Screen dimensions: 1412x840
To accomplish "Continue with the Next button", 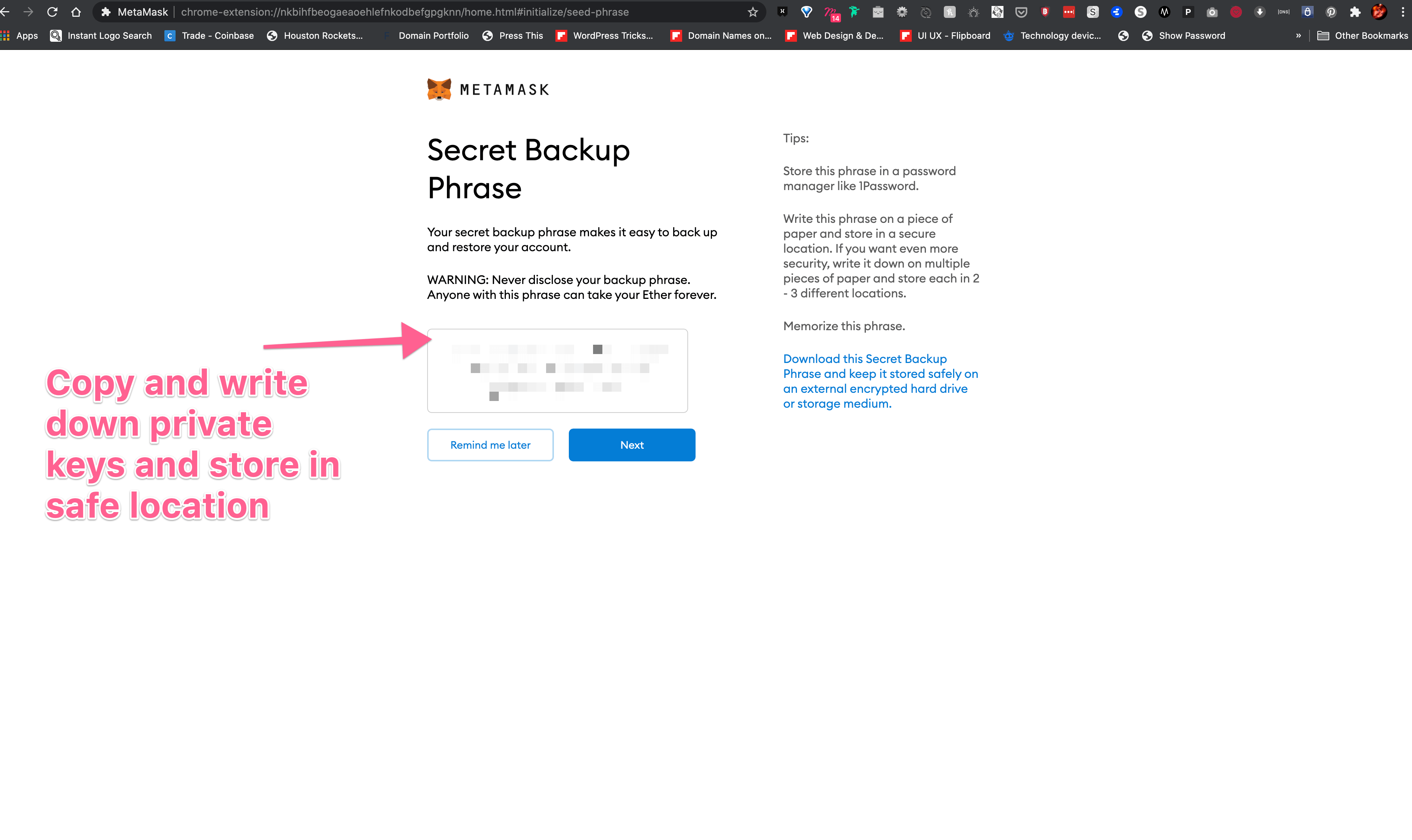I will [x=632, y=445].
